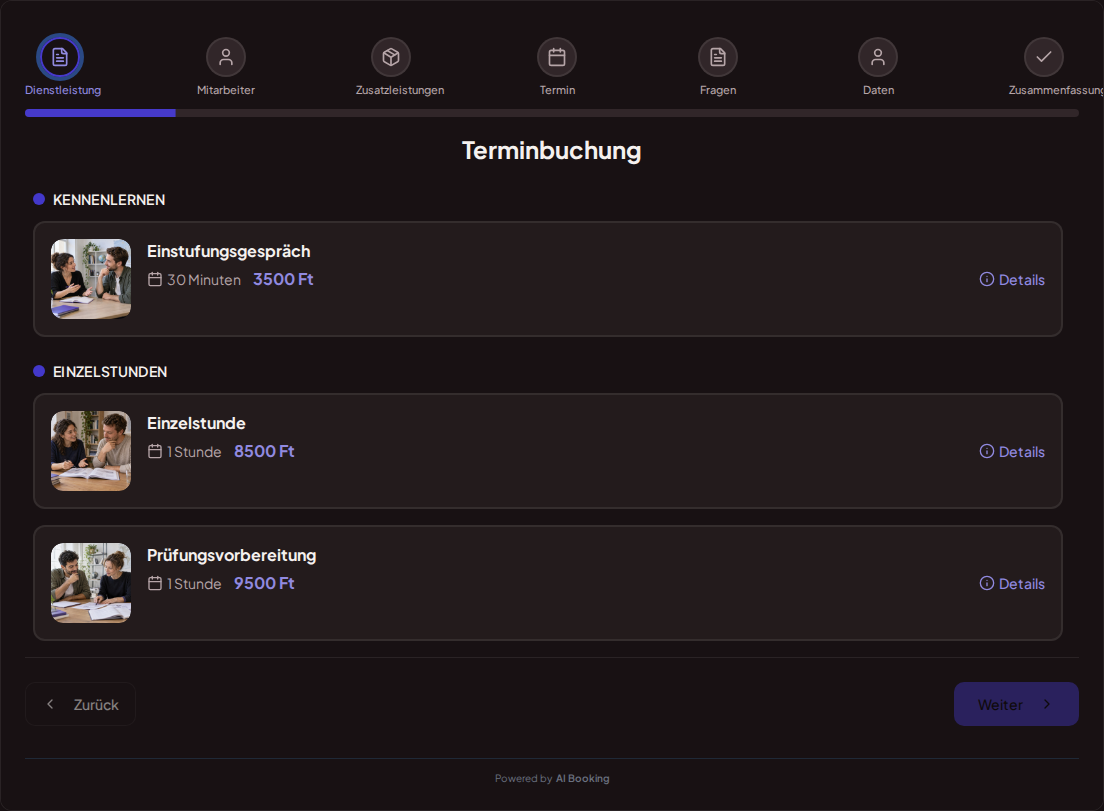Select the Einstufungsgespräch service card
Viewport: 1104px width, 811px height.
point(548,279)
